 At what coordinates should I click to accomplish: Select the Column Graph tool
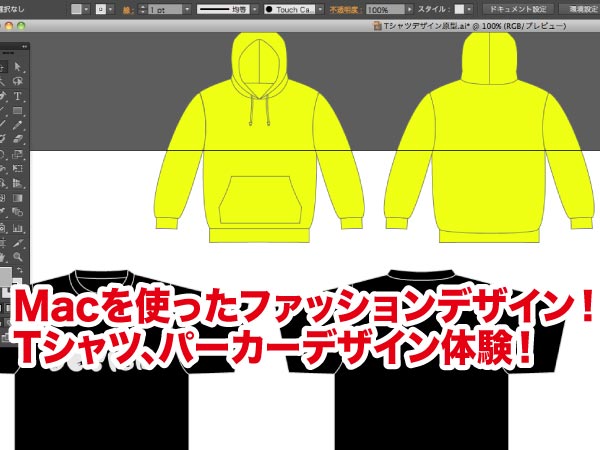pyautogui.click(x=17, y=228)
